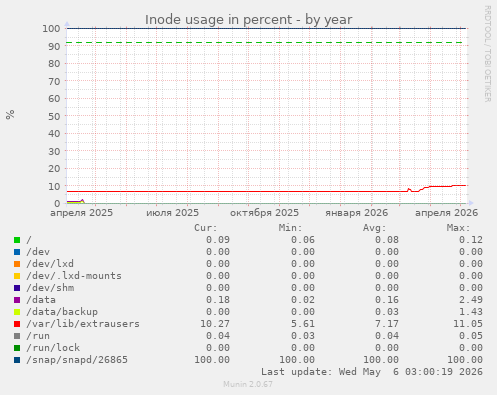Click the y-axis tick label 90
Screen dimensions: 497x395
[54, 46]
